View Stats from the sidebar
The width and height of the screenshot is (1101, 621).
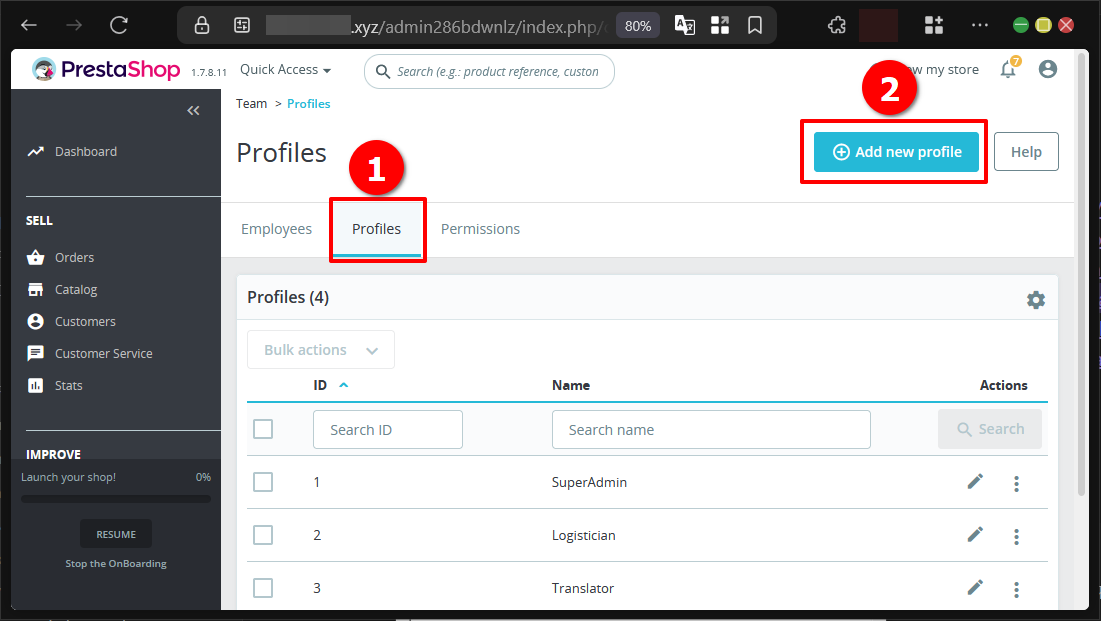click(68, 385)
